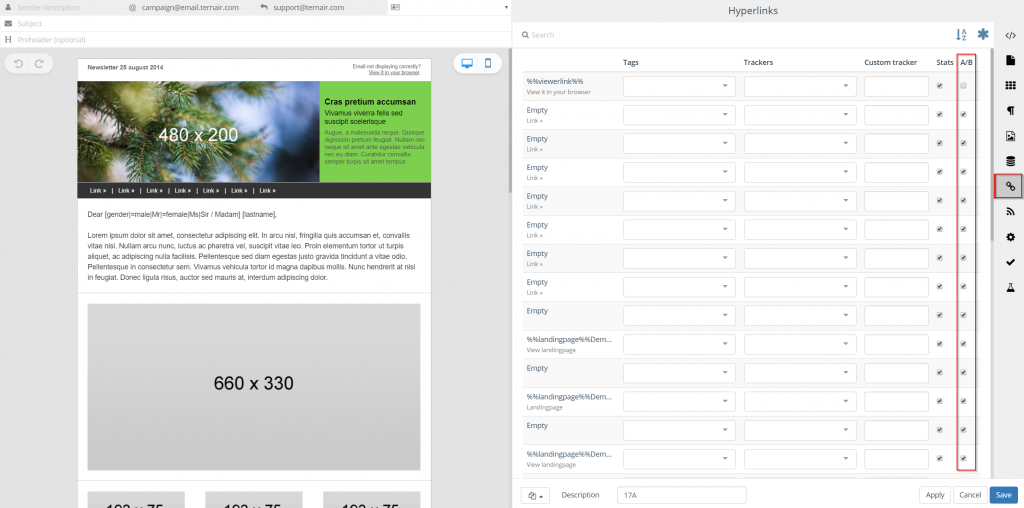Open the RSS feed icon in sidebar
The width and height of the screenshot is (1024, 508).
pyautogui.click(x=1010, y=212)
